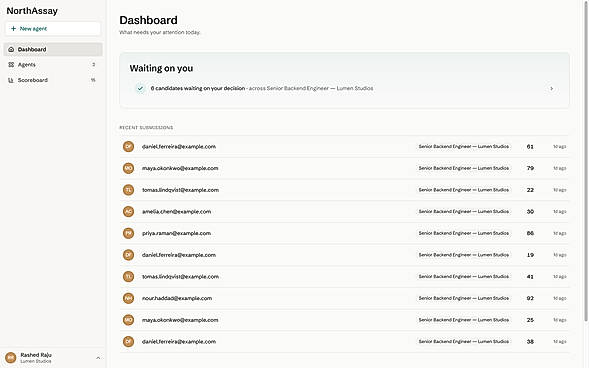Click the New agent button
This screenshot has width=589, height=368.
pos(53,29)
